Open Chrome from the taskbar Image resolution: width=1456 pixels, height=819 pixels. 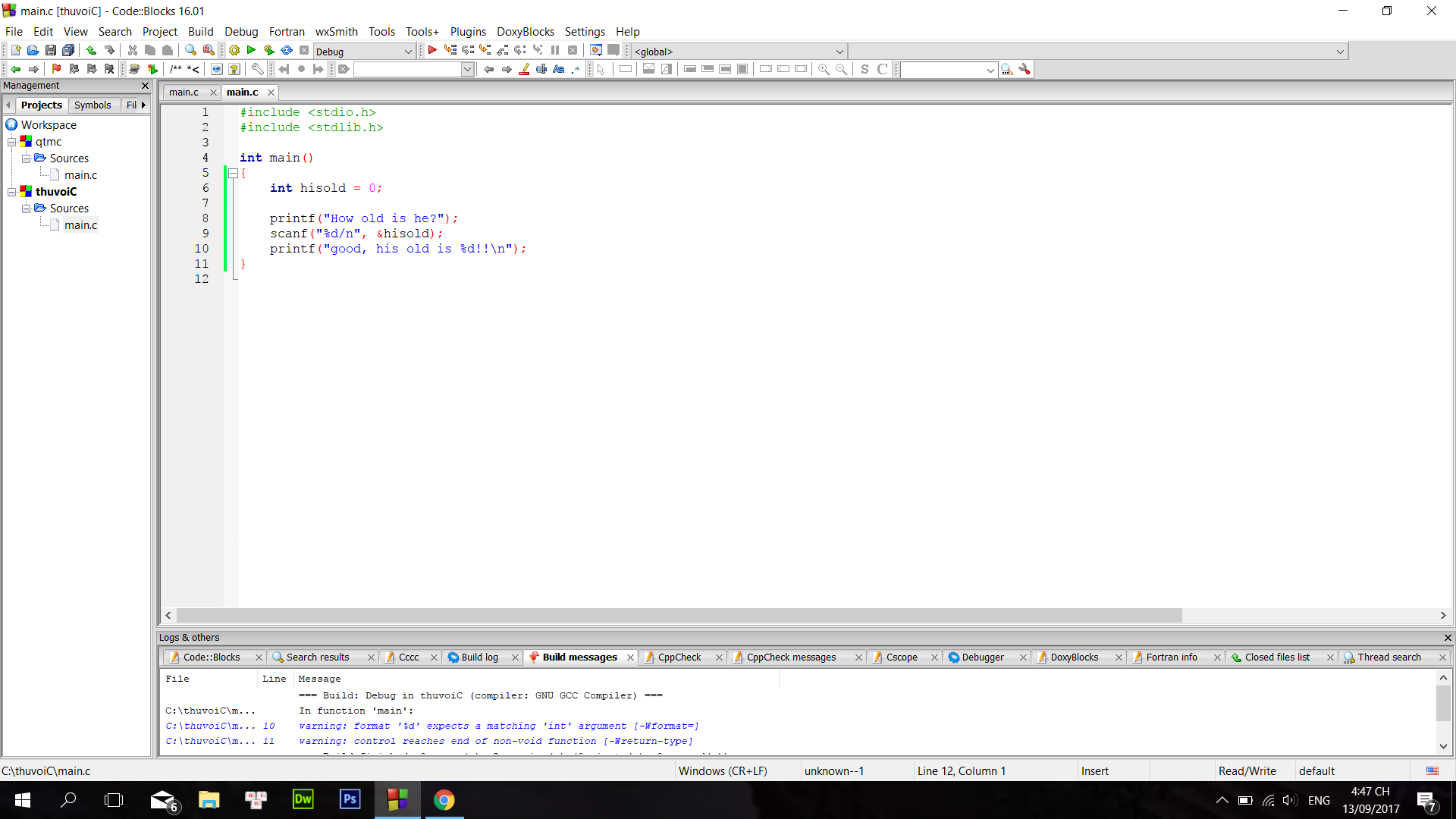[x=444, y=800]
